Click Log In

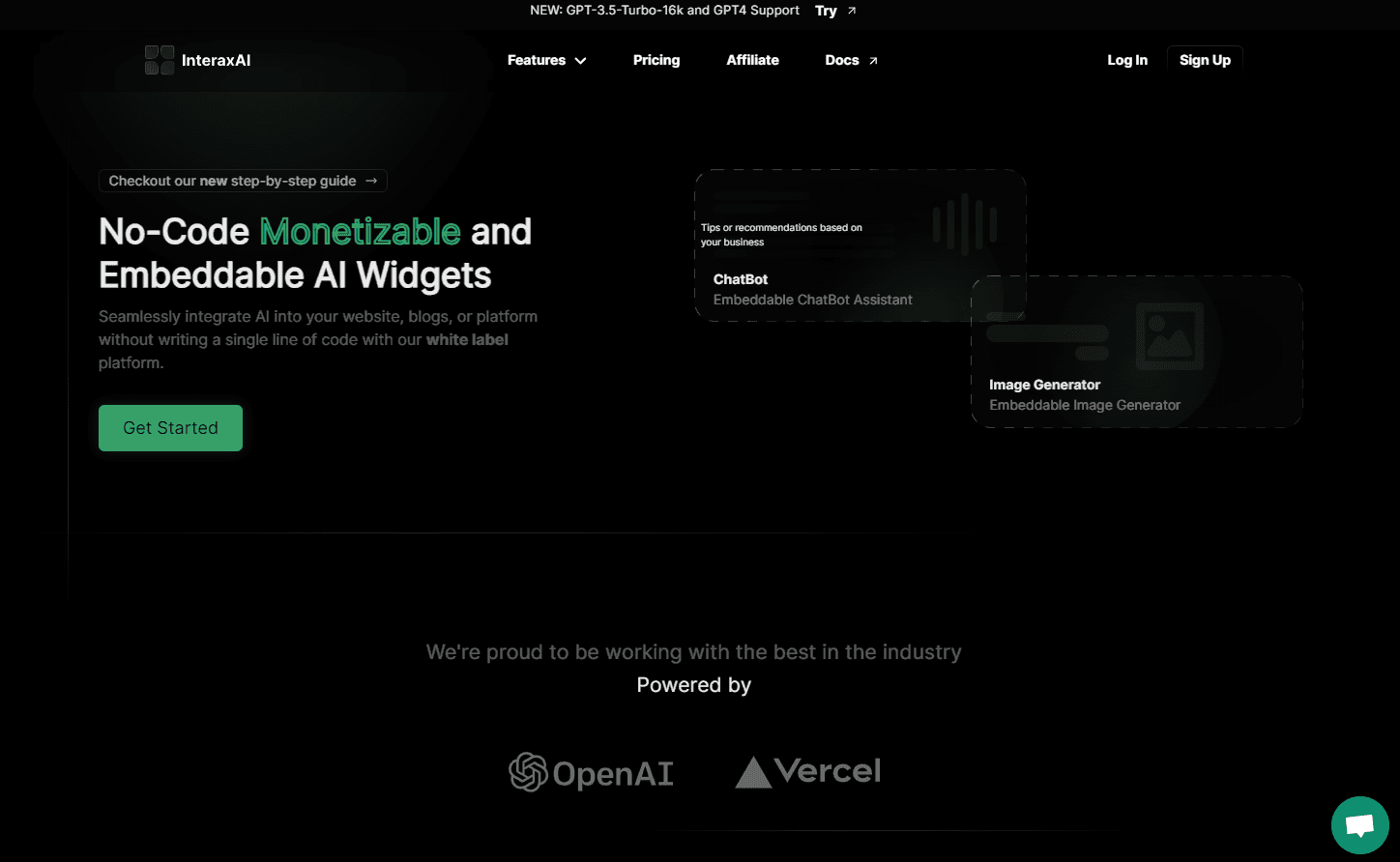(x=1127, y=60)
